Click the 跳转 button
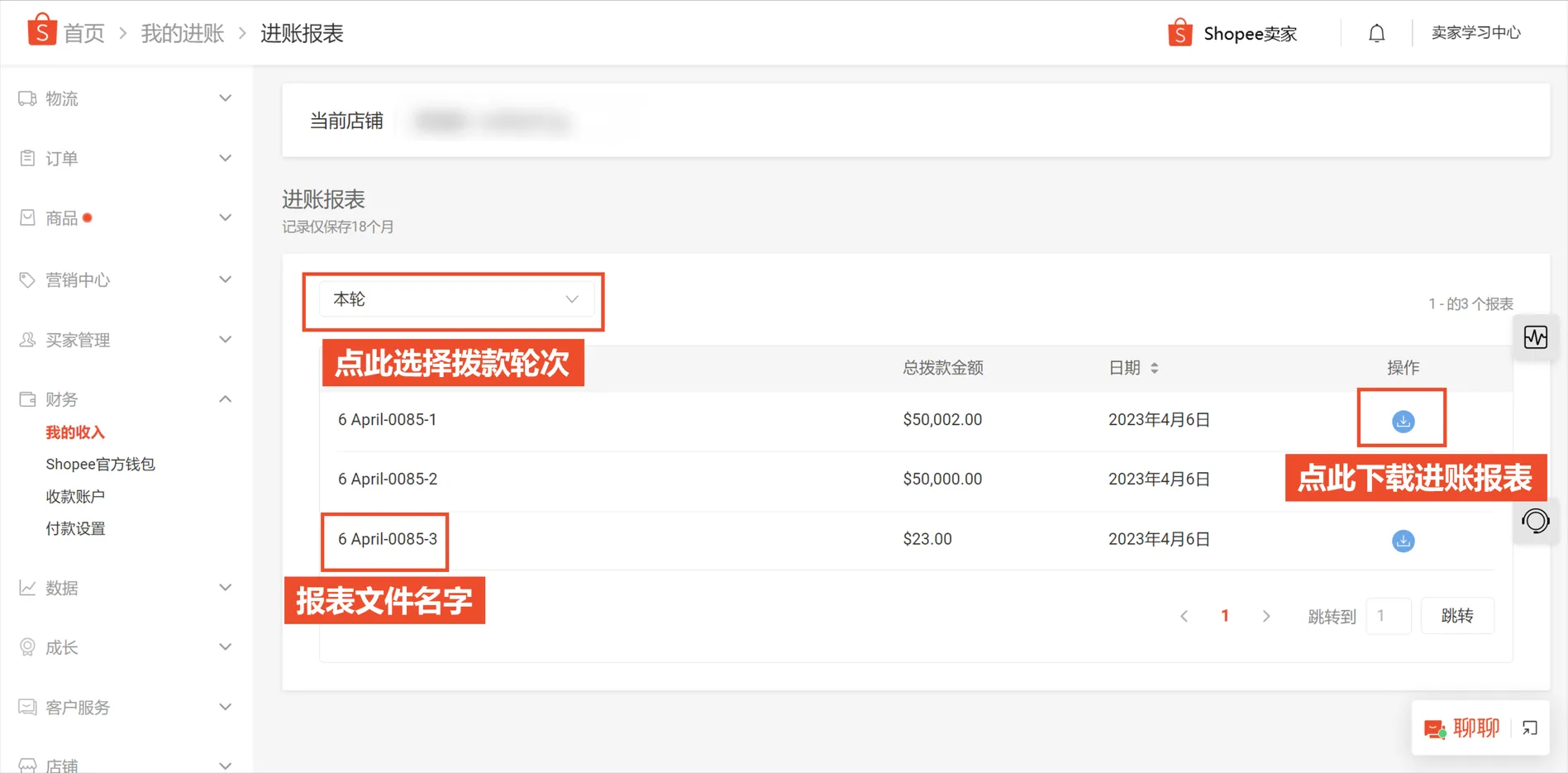1568x773 pixels. click(x=1456, y=615)
